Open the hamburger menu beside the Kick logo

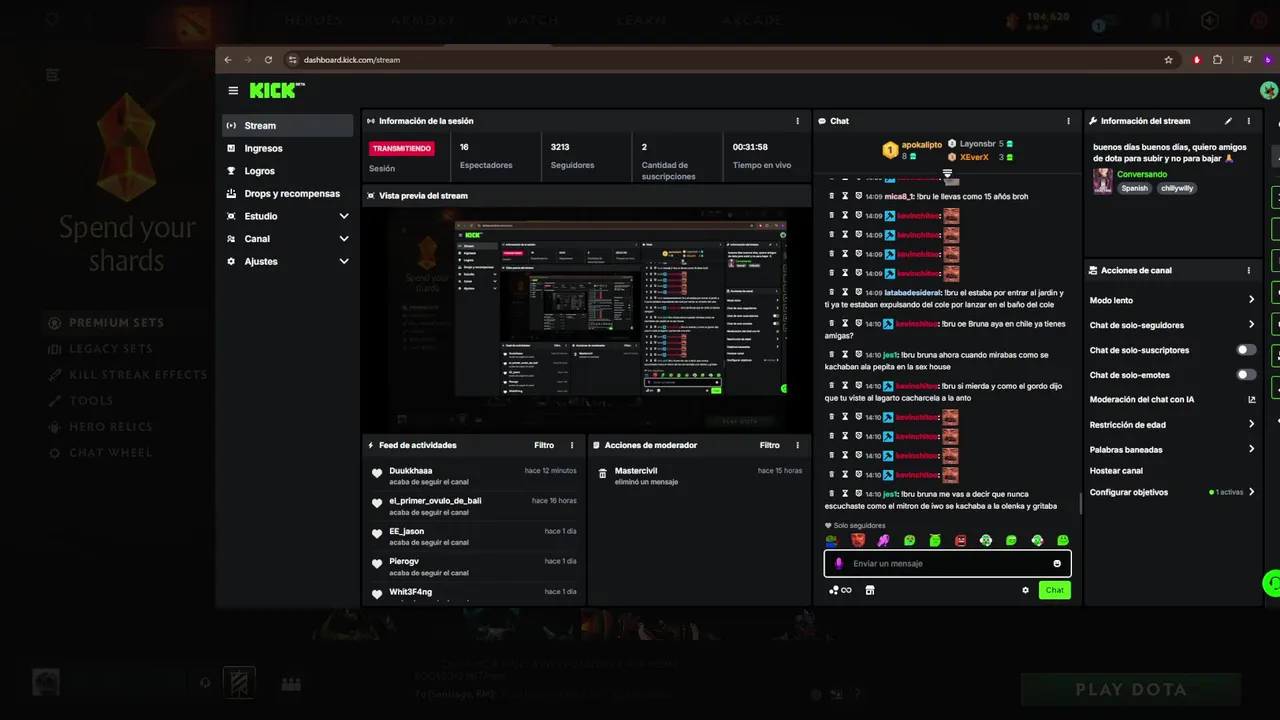tap(233, 91)
